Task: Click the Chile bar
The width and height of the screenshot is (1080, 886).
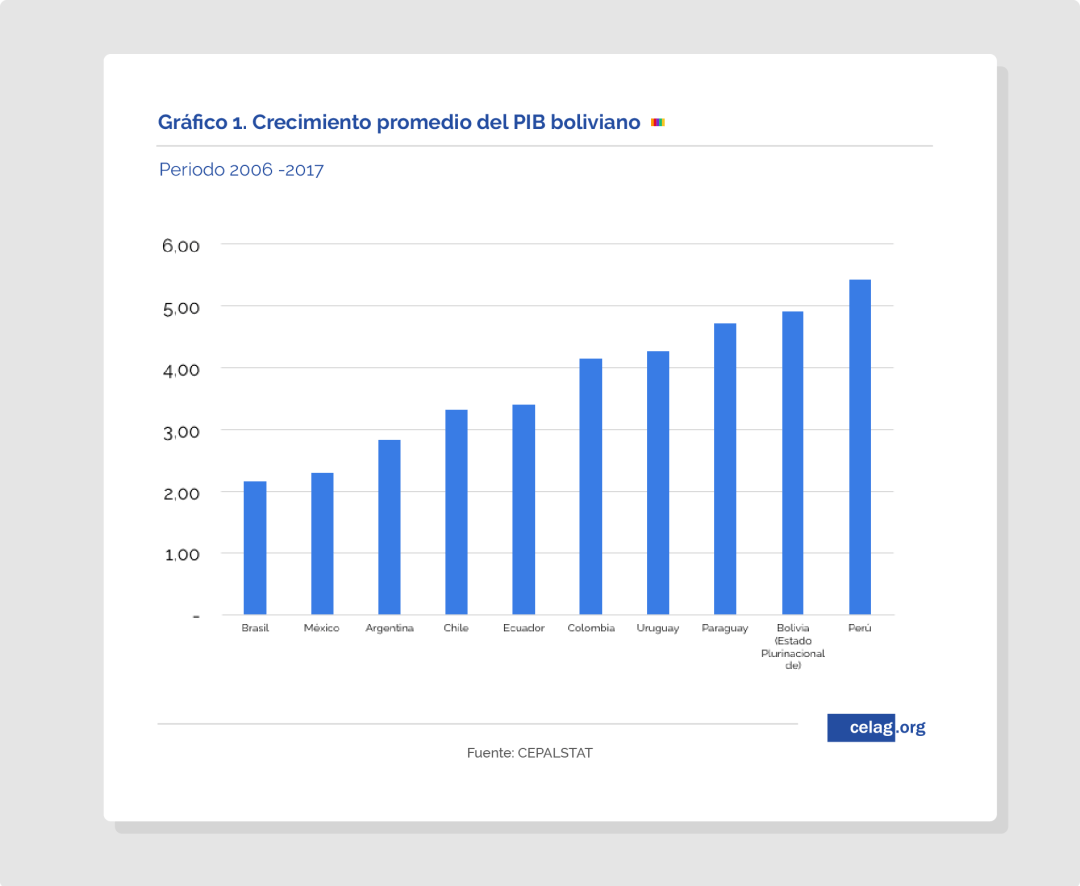Action: pos(456,512)
